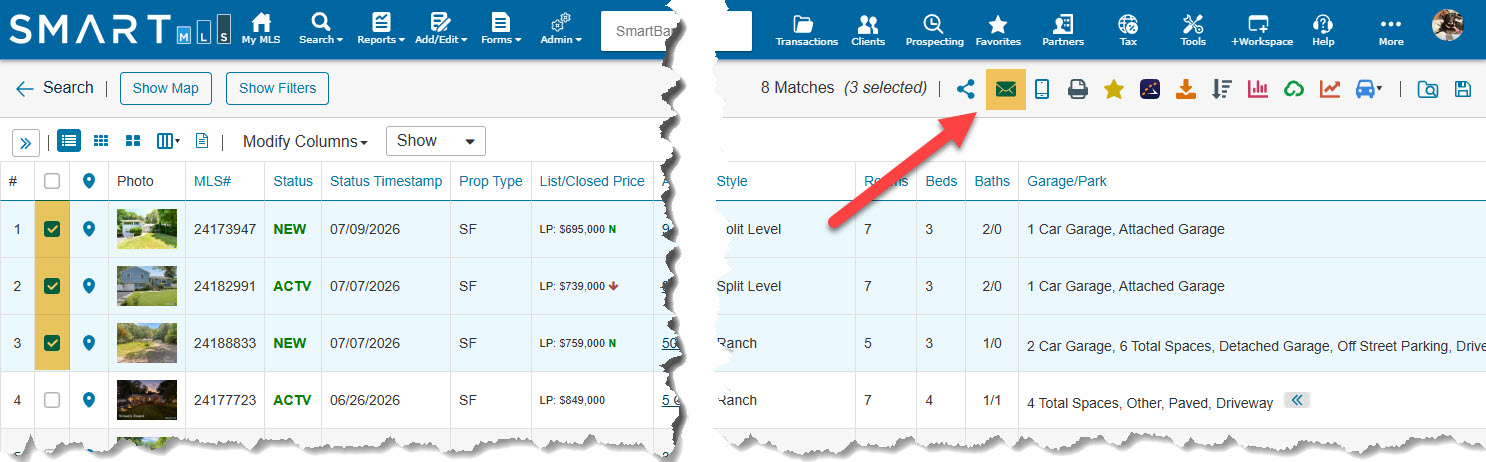Switch to the thumbnail grid view icon
The height and width of the screenshot is (462, 1486).
point(101,141)
